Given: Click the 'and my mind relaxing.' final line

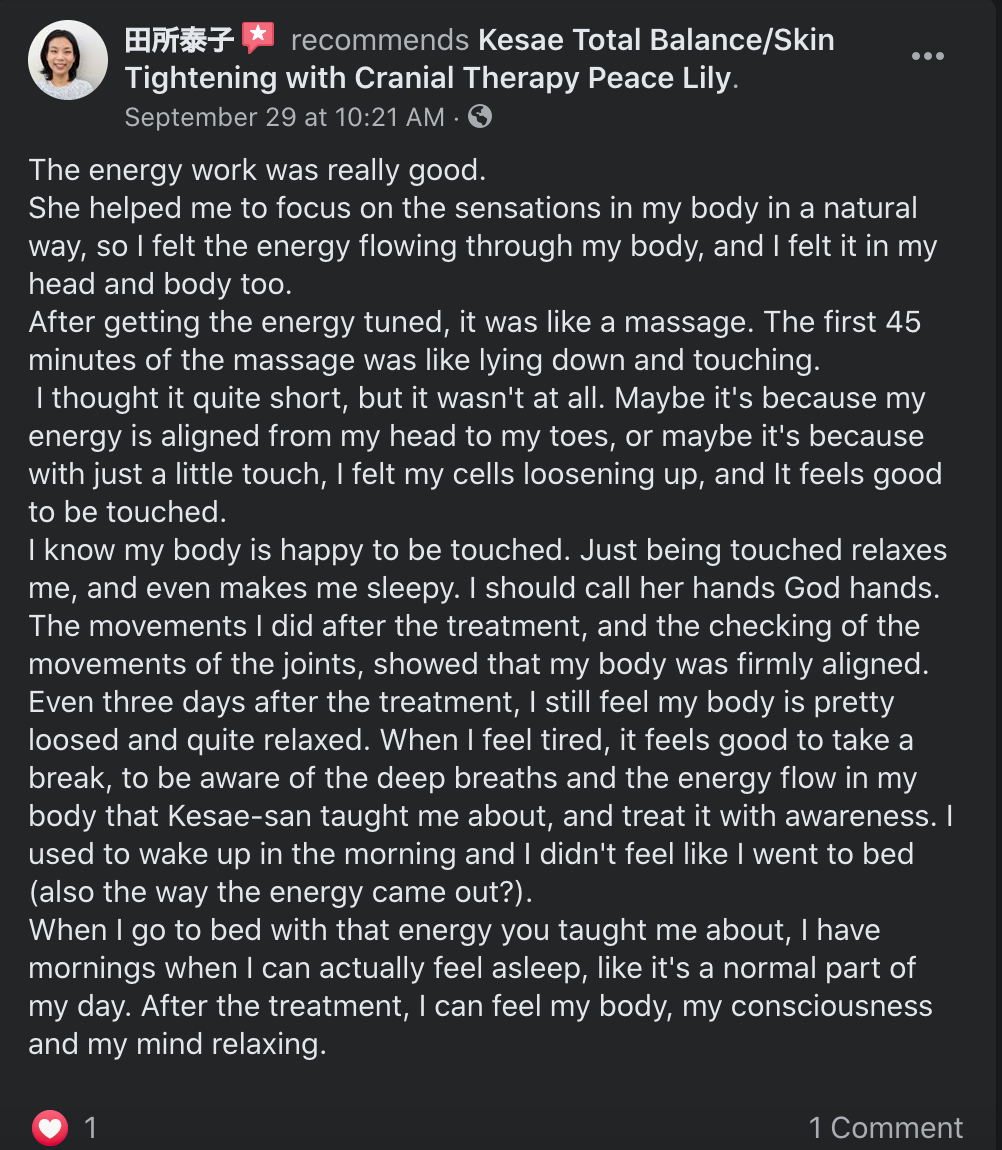Looking at the screenshot, I should point(178,1044).
